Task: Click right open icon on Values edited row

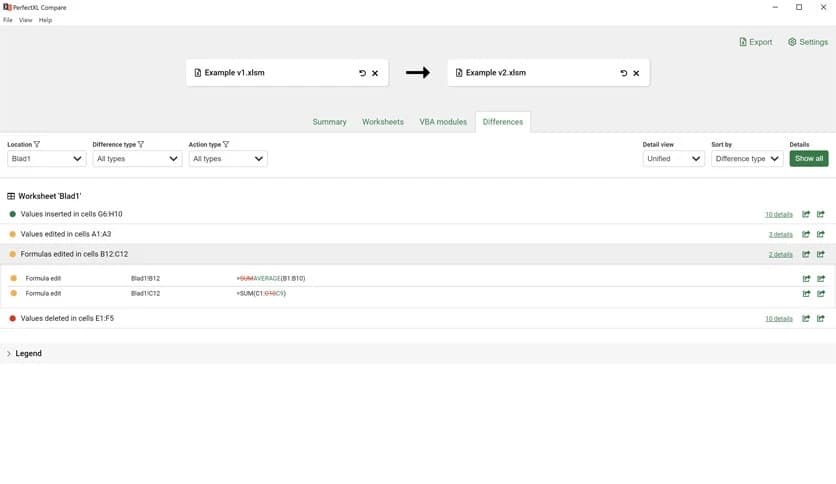Action: point(821,235)
